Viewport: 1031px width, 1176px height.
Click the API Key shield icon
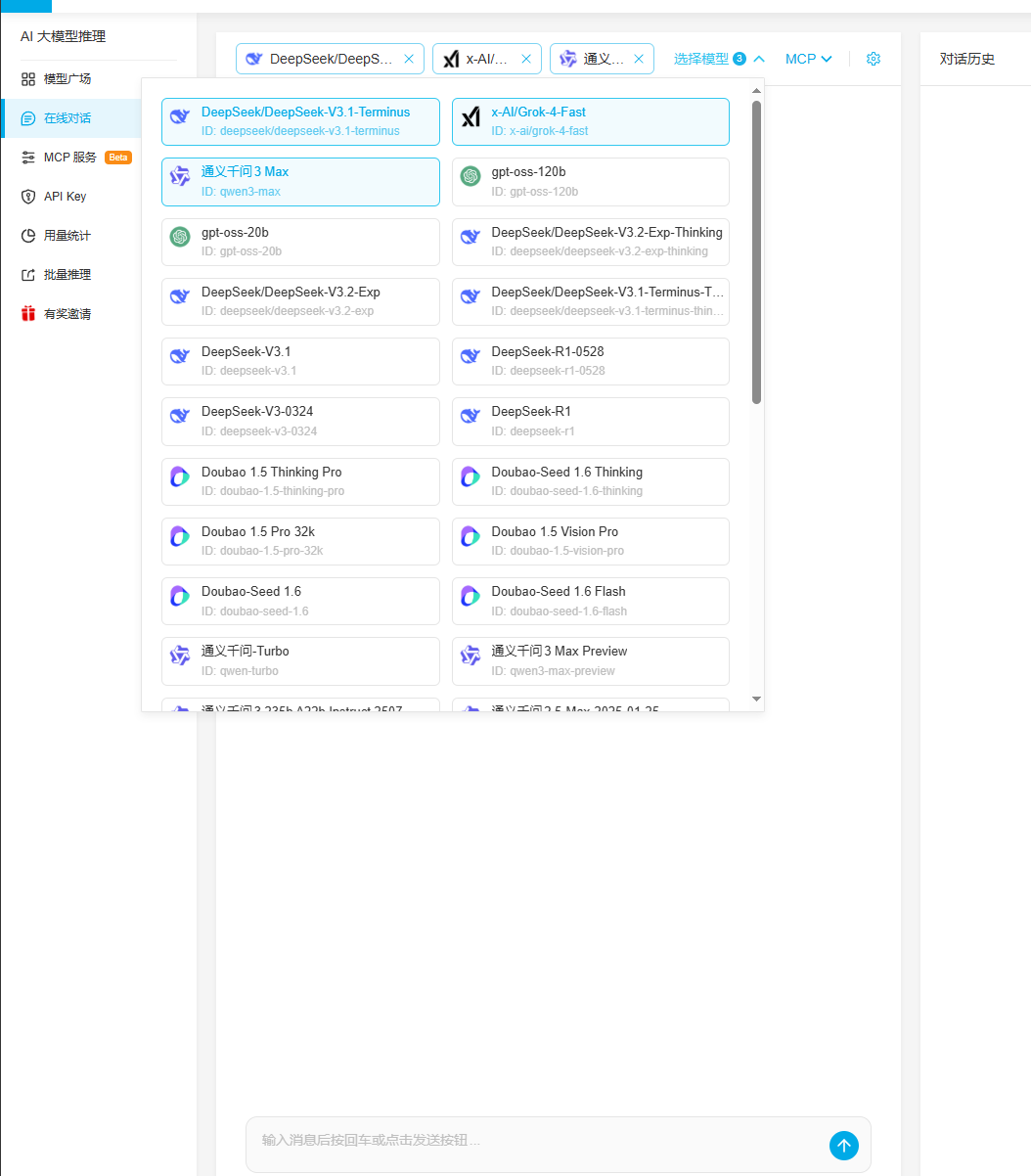pos(28,197)
